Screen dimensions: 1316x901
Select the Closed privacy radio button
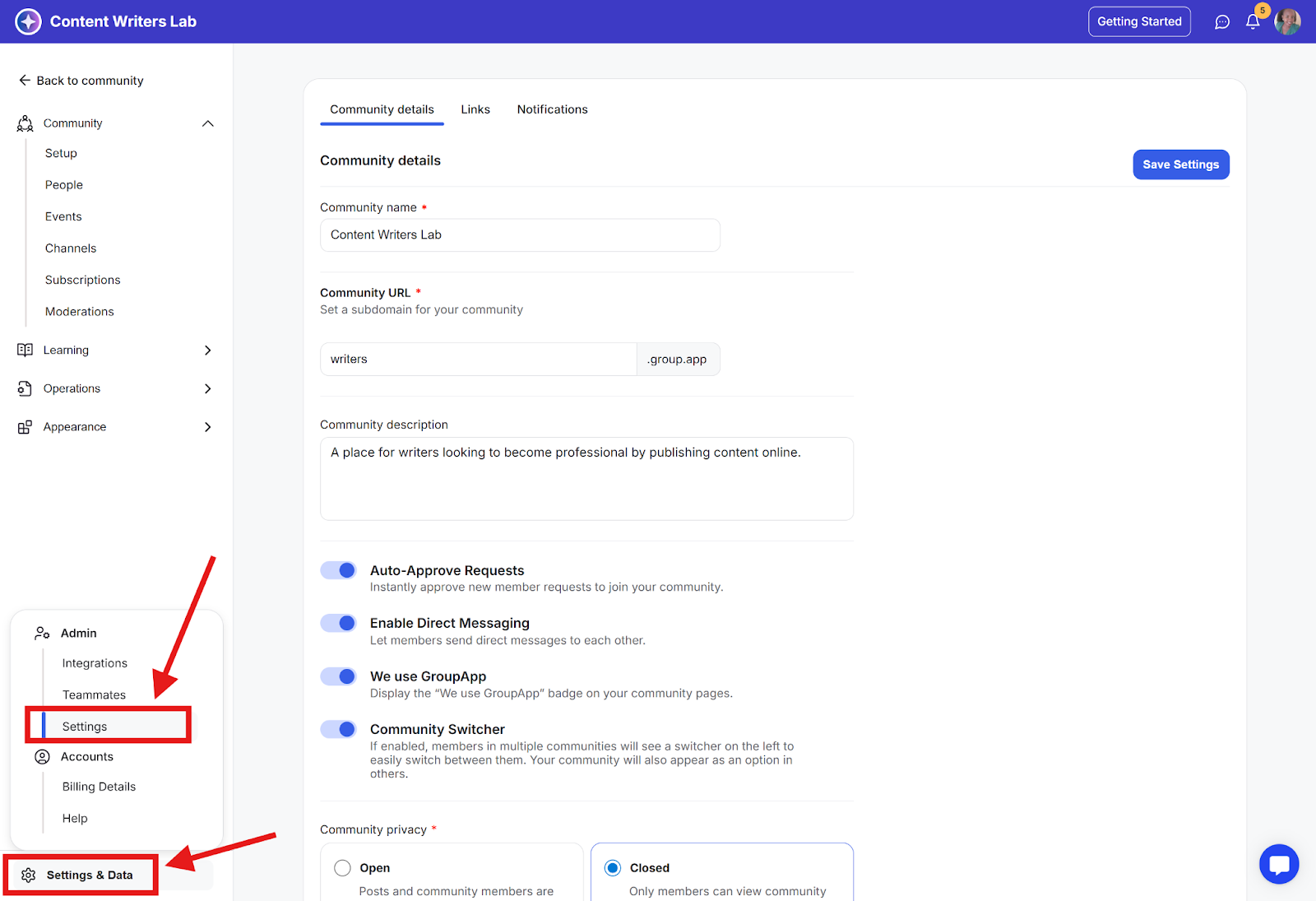613,868
